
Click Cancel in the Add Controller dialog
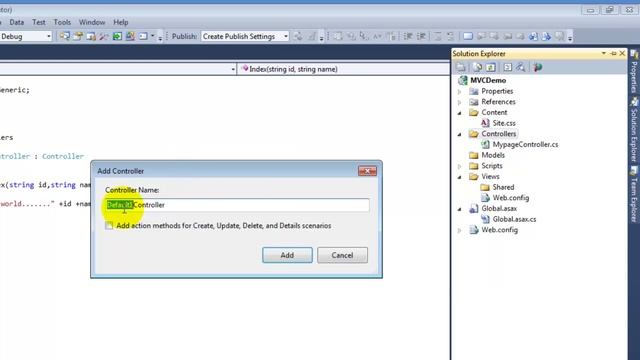(x=342, y=255)
